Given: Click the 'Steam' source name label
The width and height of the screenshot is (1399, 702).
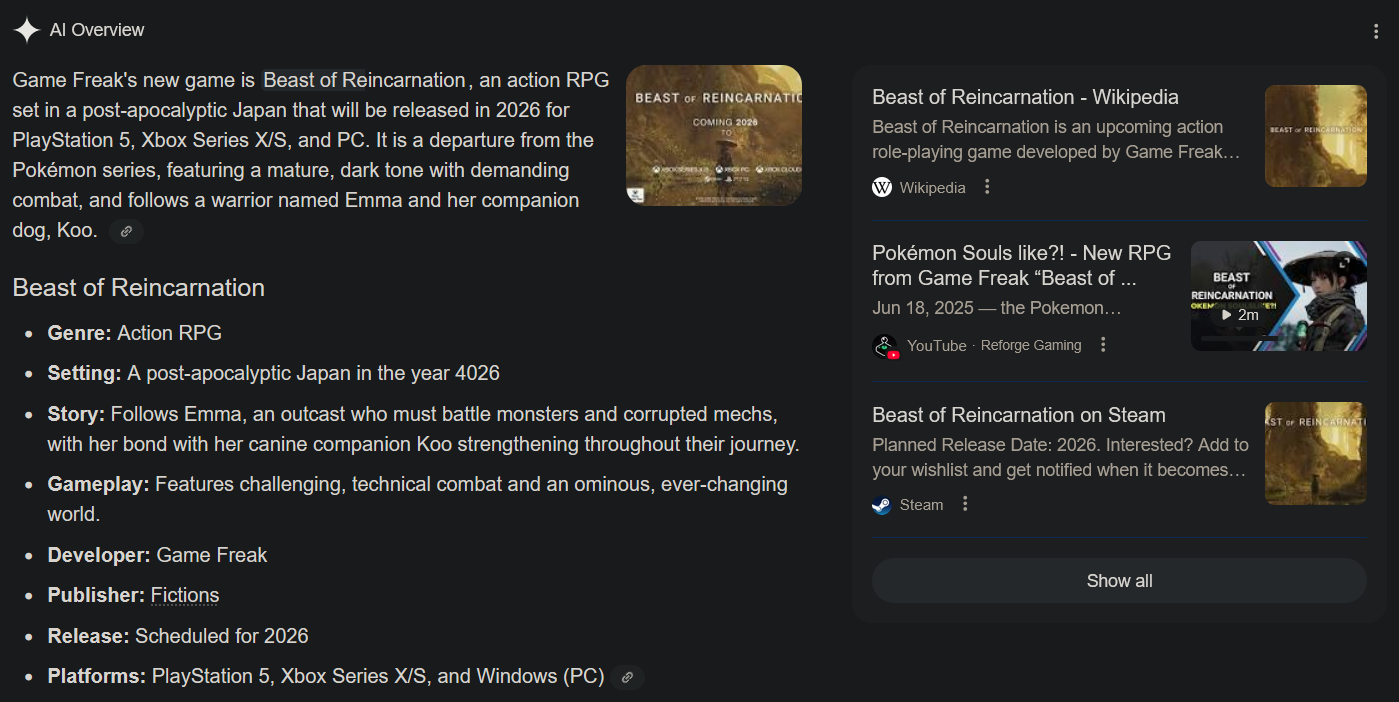Looking at the screenshot, I should [921, 505].
